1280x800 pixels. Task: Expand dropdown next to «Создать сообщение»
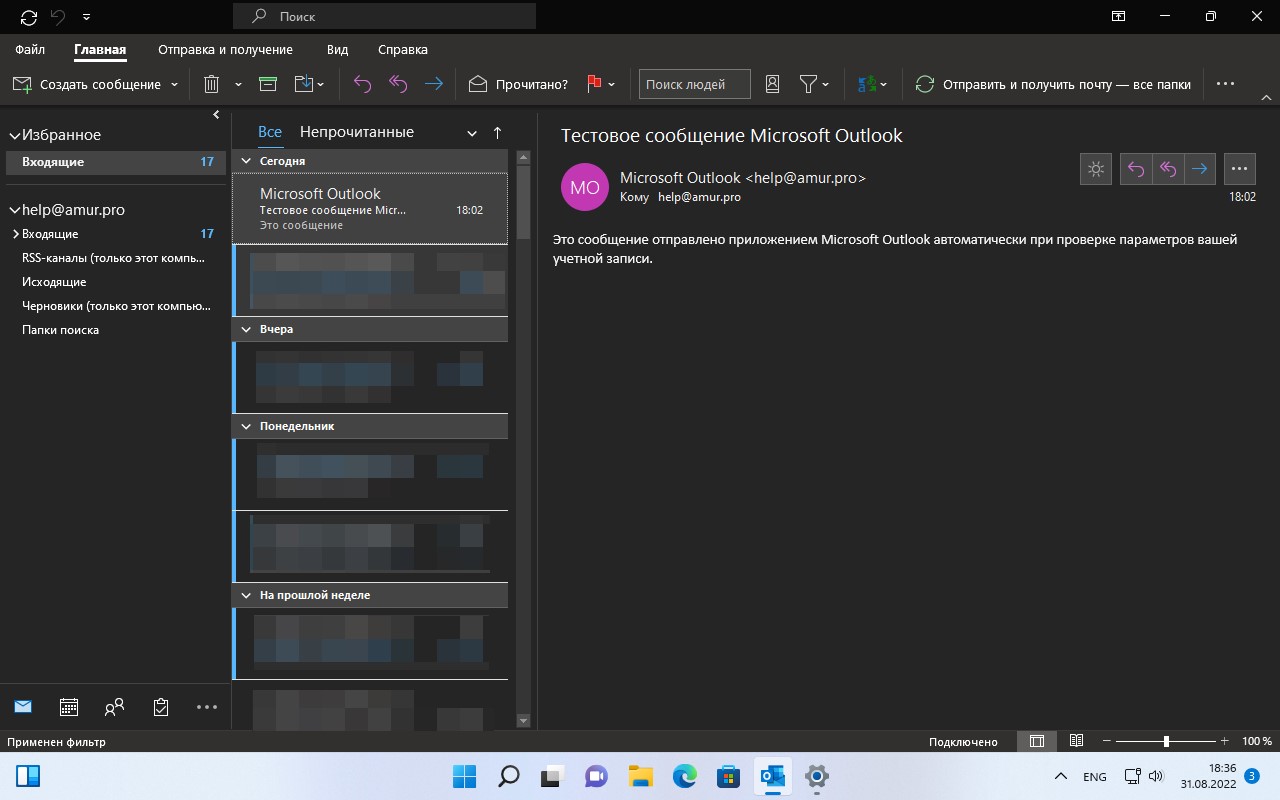pos(175,85)
